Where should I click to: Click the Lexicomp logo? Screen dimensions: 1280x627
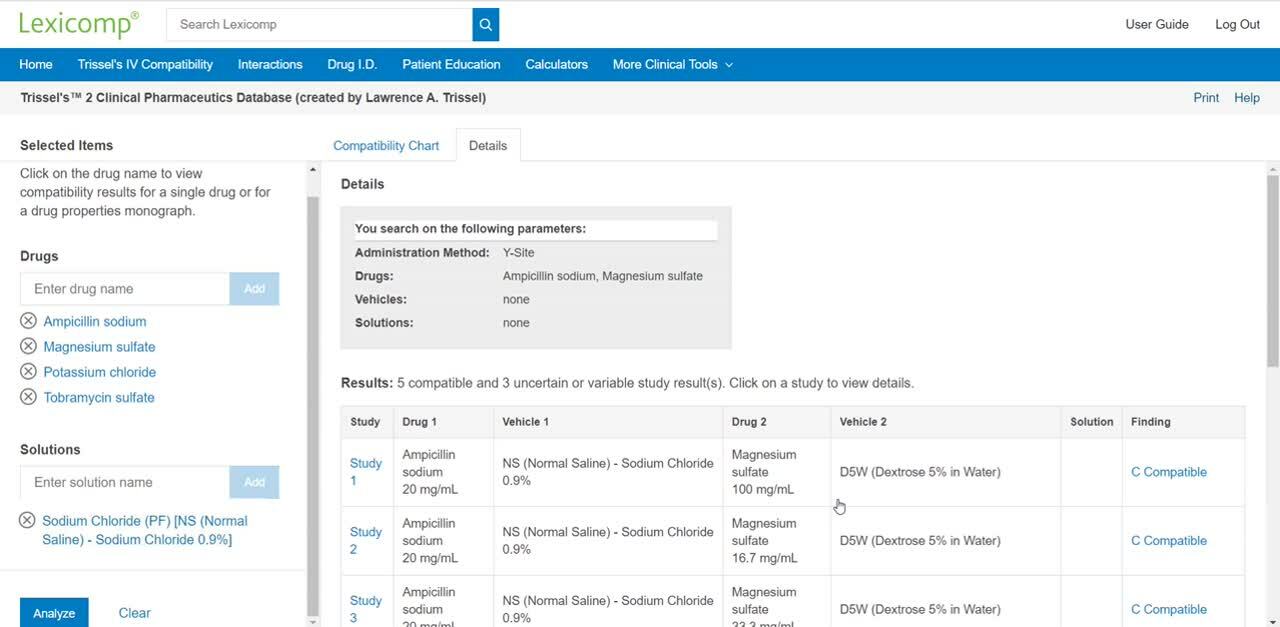click(x=79, y=24)
